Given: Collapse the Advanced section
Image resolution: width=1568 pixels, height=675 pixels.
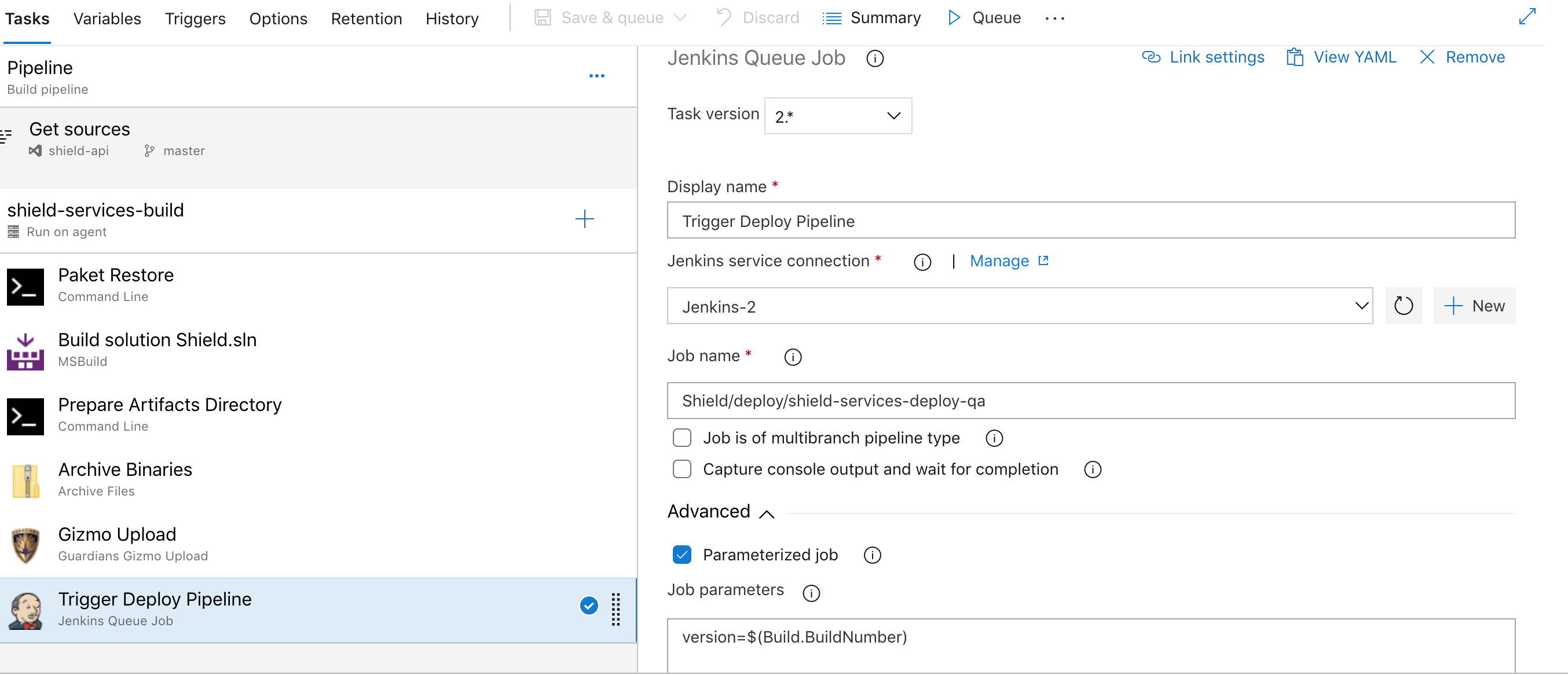Looking at the screenshot, I should (767, 513).
